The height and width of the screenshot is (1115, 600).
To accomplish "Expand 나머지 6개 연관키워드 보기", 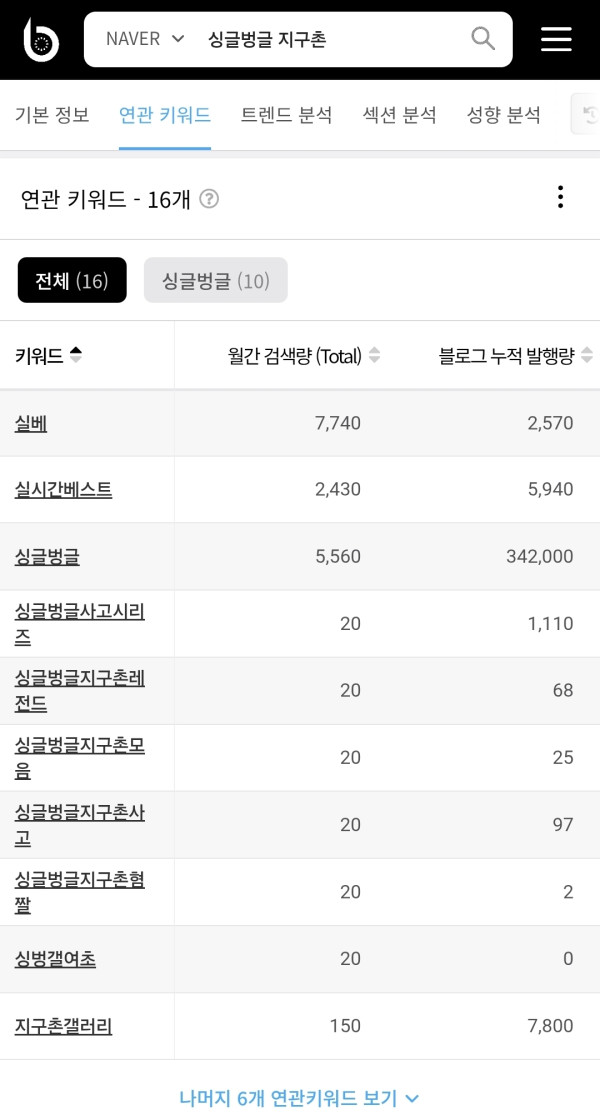I will [x=299, y=1098].
